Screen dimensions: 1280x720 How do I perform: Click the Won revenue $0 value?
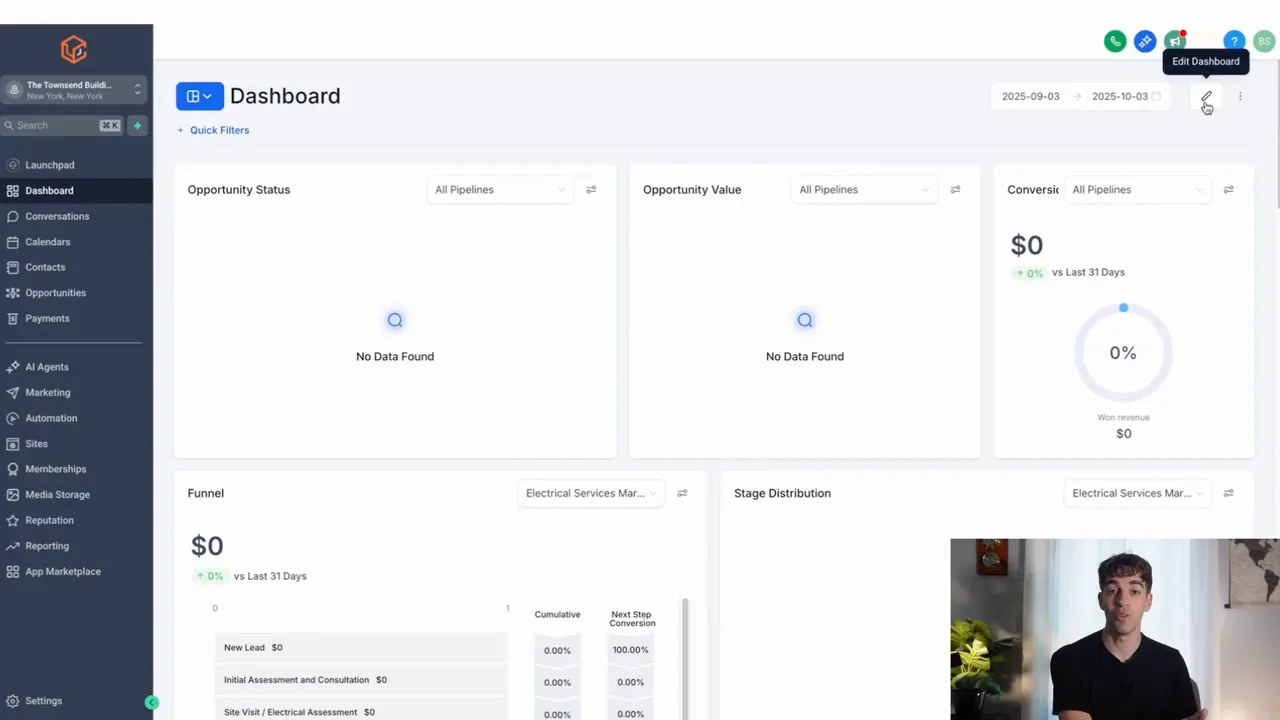click(1124, 434)
